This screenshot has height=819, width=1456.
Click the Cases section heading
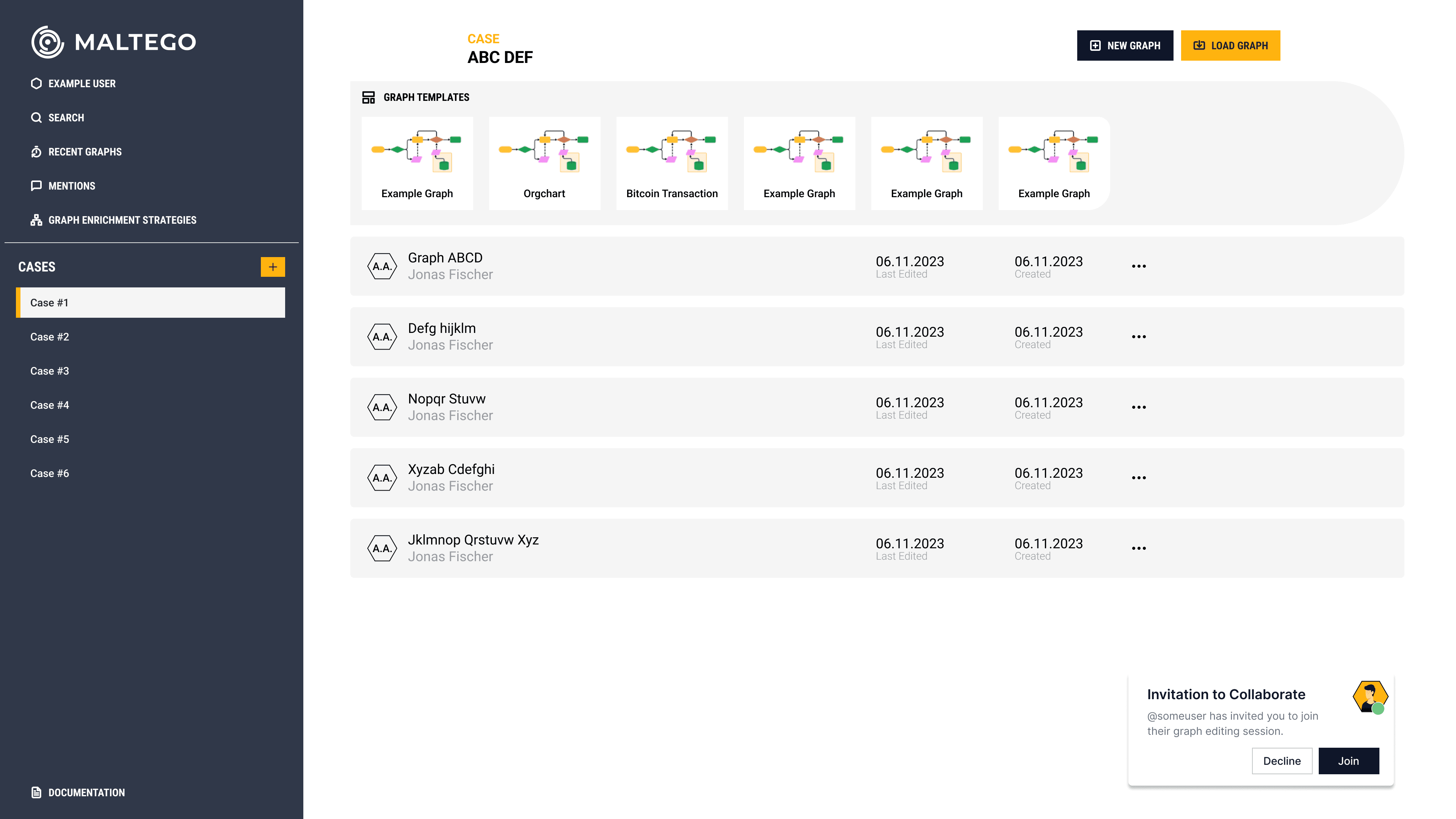(37, 267)
